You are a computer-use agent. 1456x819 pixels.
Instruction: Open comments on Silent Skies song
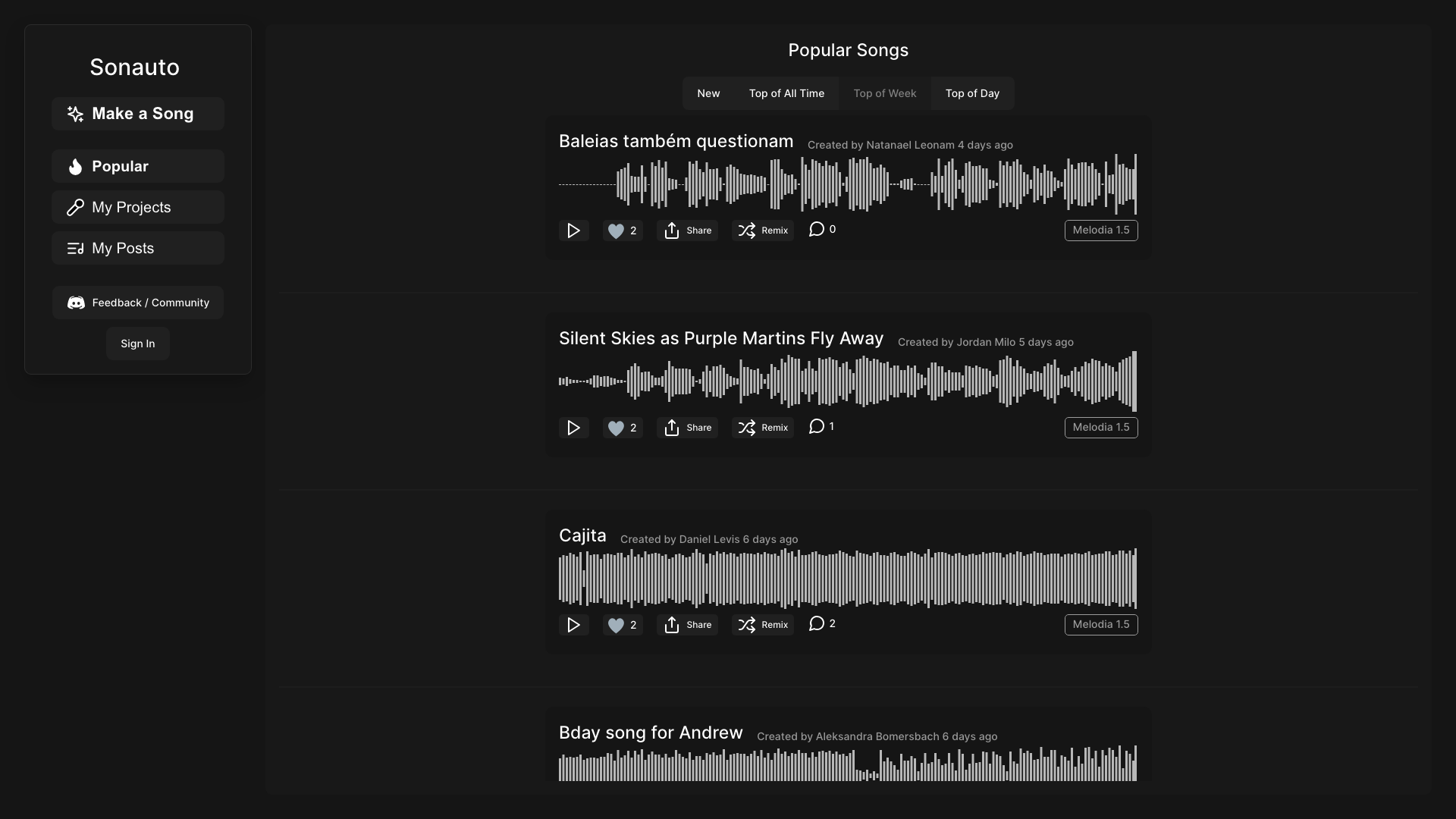821,426
